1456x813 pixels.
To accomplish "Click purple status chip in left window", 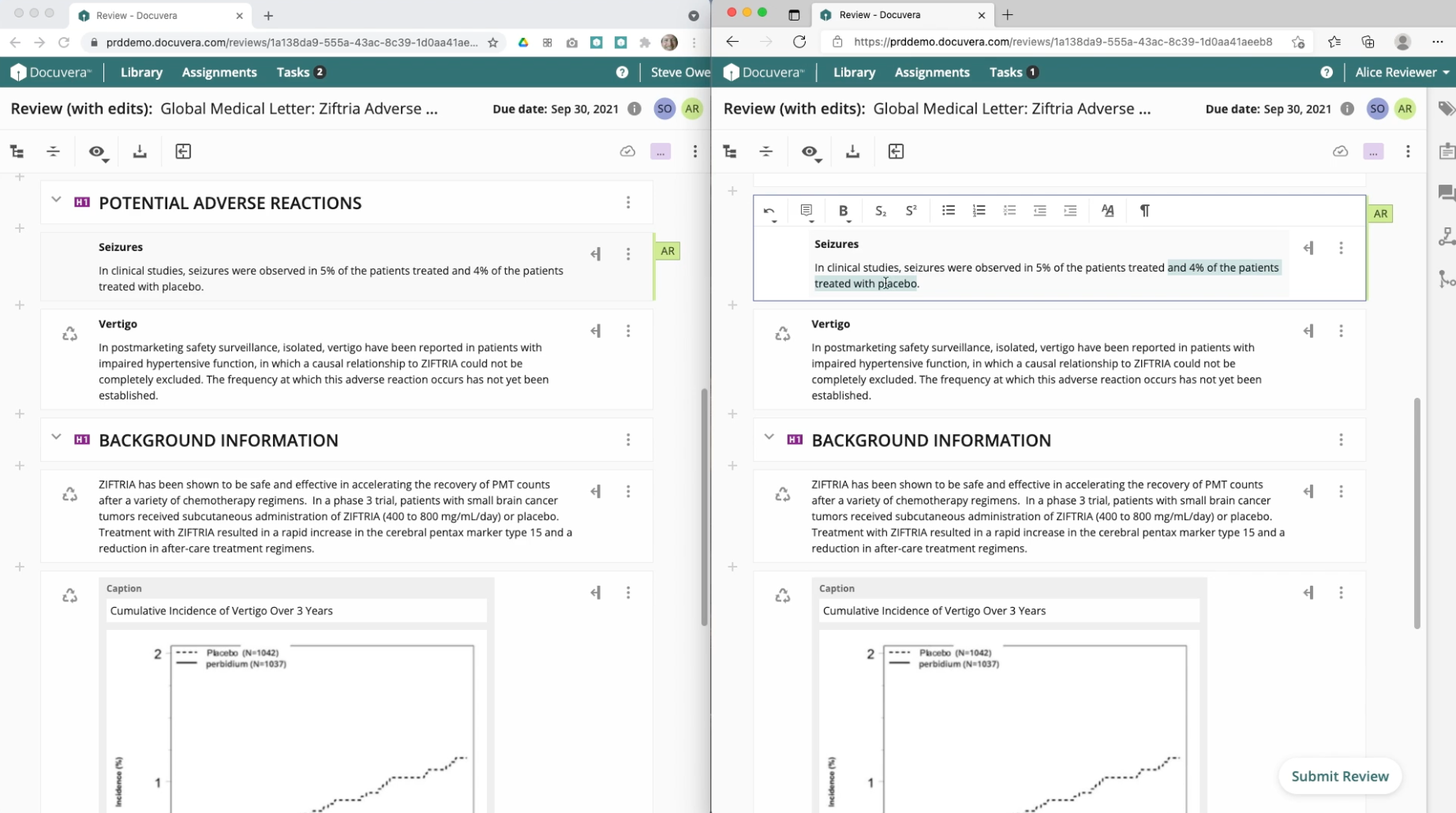I will 661,152.
